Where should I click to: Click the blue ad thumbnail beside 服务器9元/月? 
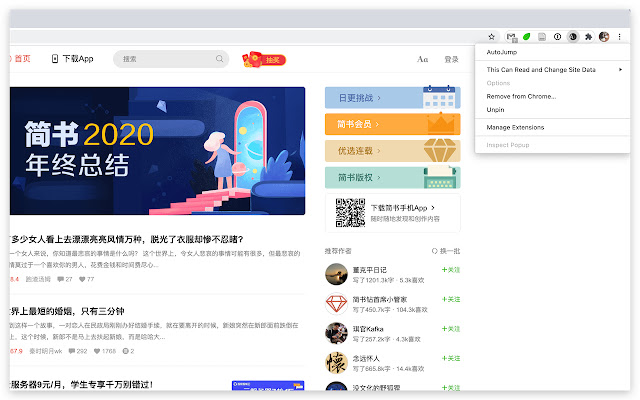[268, 386]
